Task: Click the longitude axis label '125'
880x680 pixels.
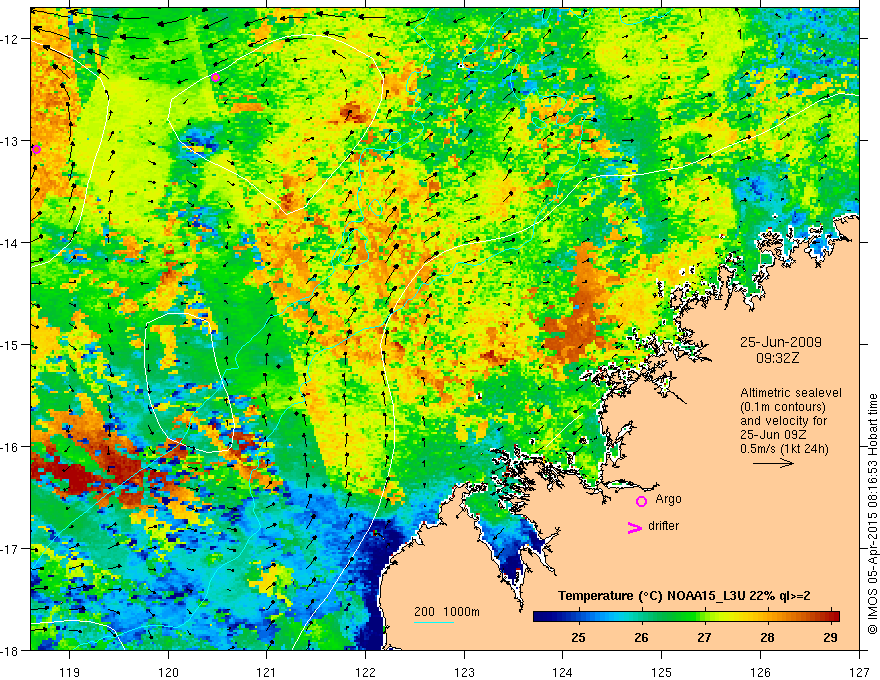Action: point(662,673)
